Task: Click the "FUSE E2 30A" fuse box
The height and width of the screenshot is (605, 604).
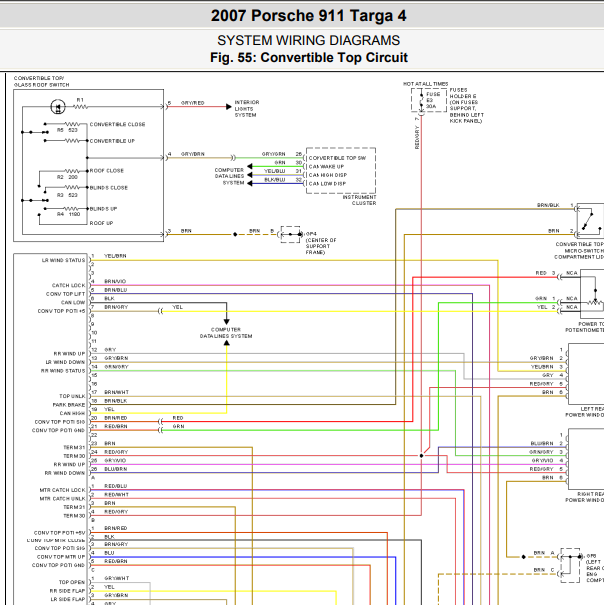Action: 429,100
